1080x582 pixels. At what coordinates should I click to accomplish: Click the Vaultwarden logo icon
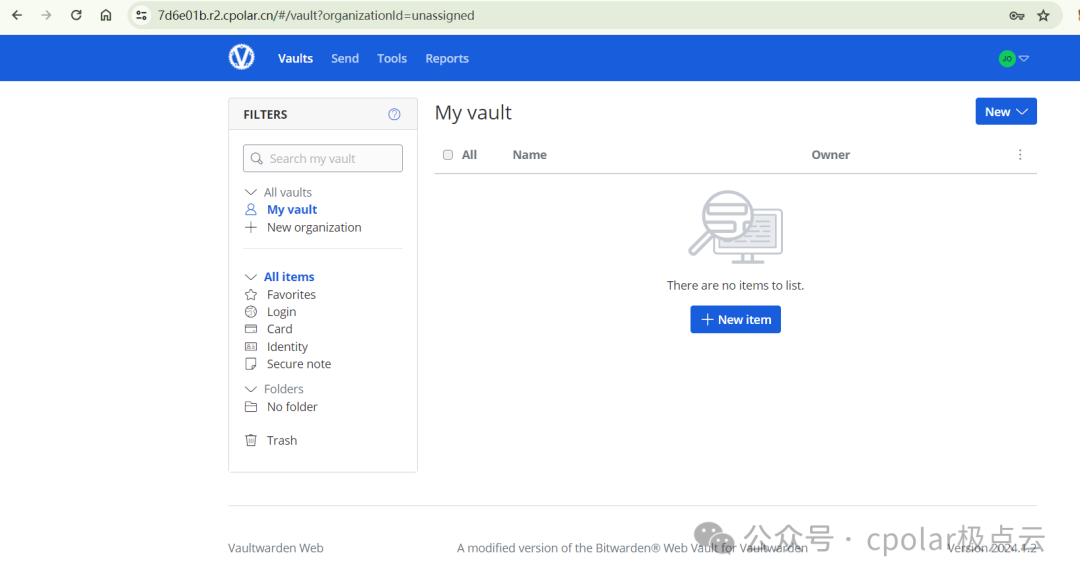pyautogui.click(x=241, y=58)
